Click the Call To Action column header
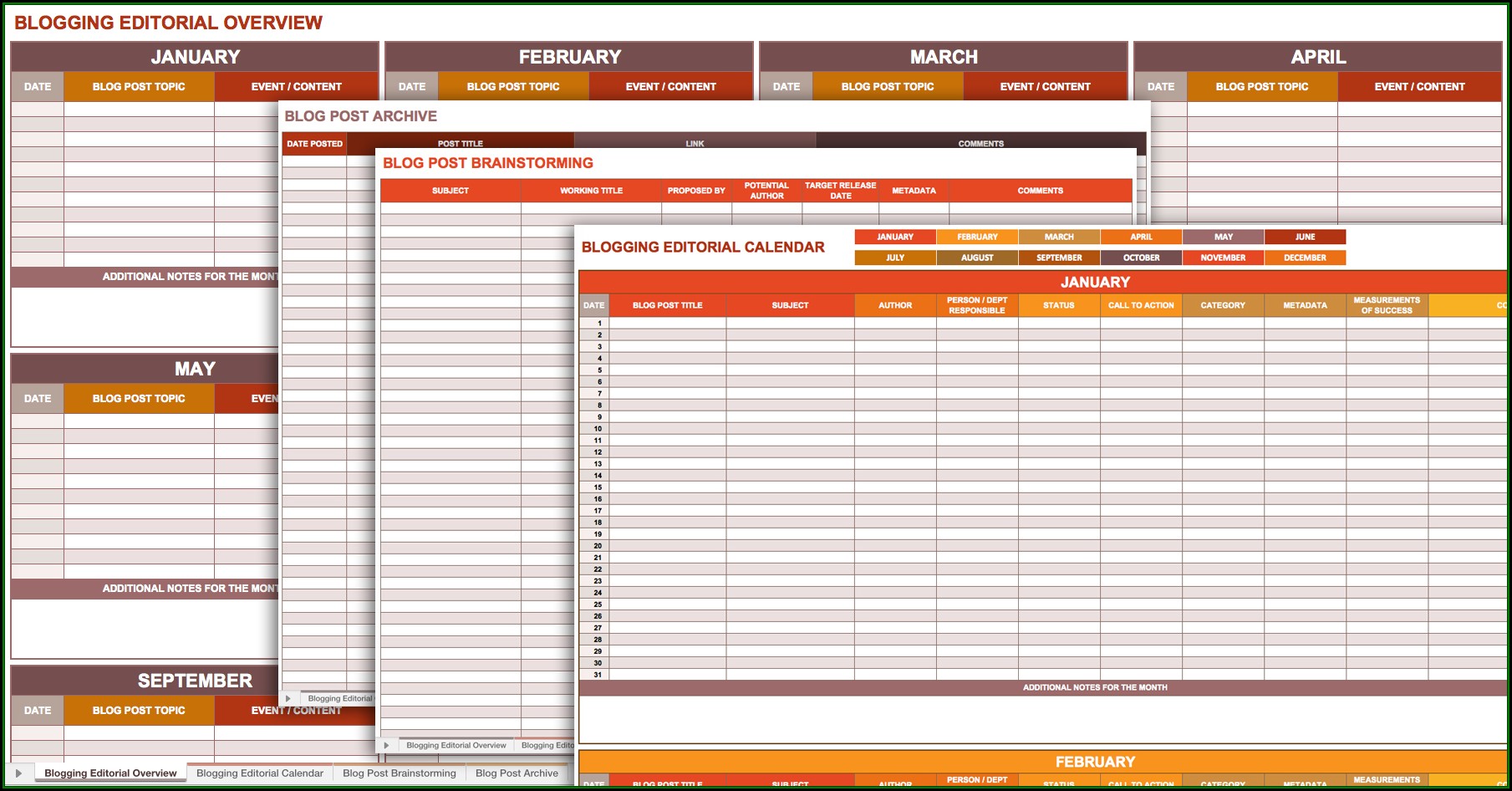This screenshot has width=1512, height=791. pos(1141,305)
